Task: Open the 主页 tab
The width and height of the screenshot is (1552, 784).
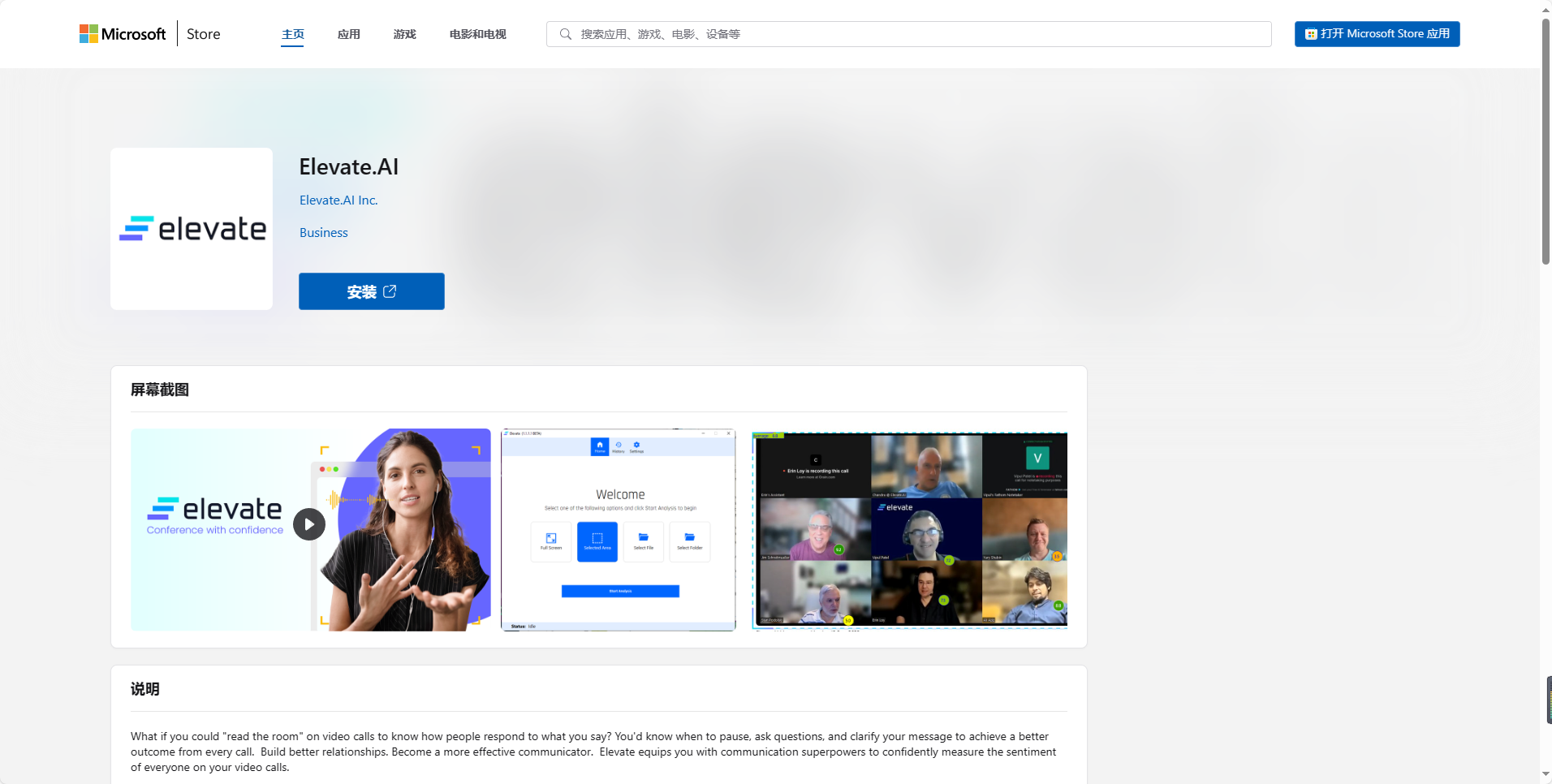Action: pyautogui.click(x=292, y=34)
